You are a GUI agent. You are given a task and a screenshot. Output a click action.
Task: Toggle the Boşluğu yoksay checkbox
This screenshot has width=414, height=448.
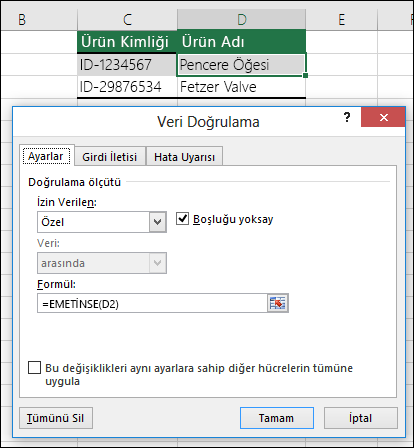[182, 219]
